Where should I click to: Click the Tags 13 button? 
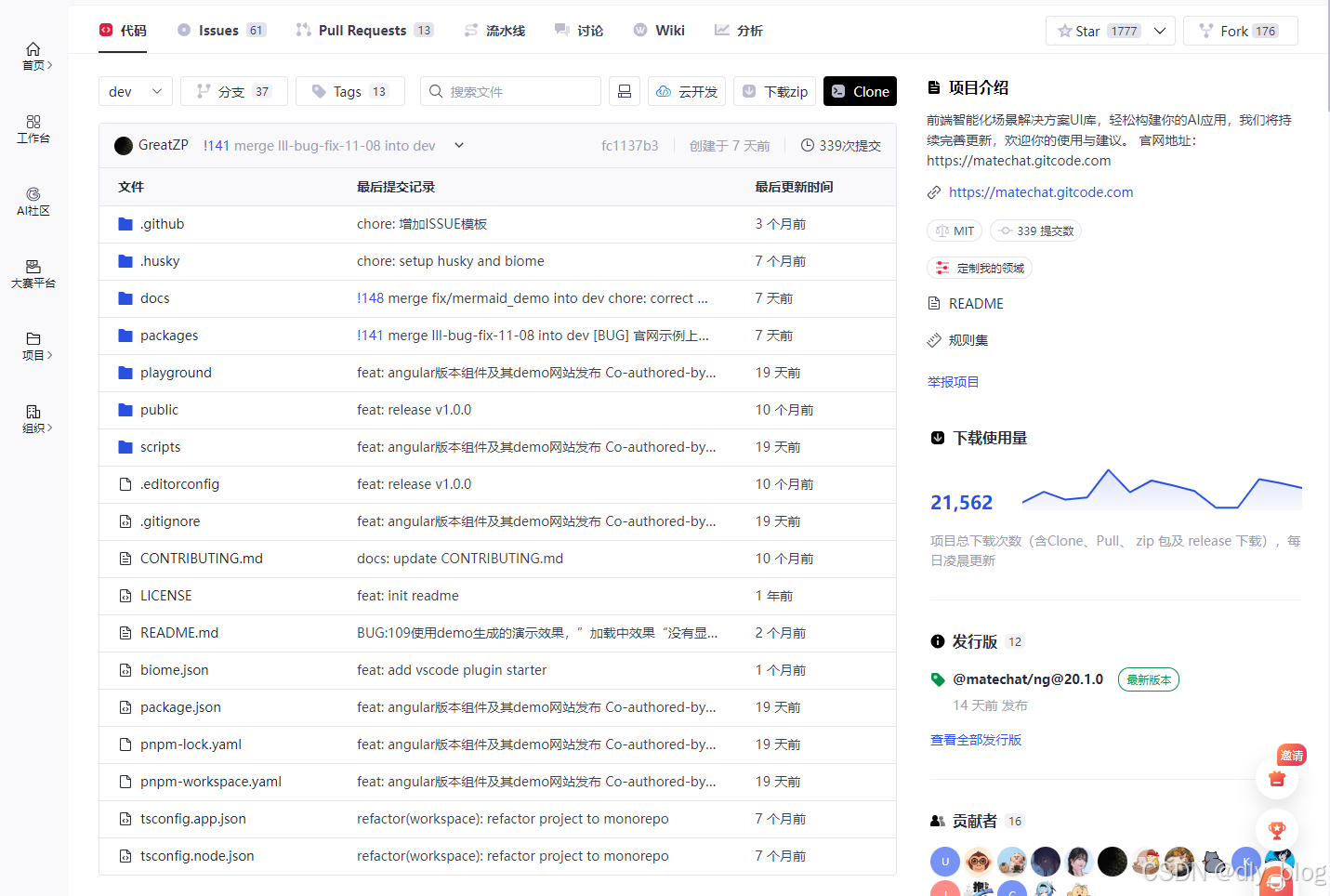point(350,91)
